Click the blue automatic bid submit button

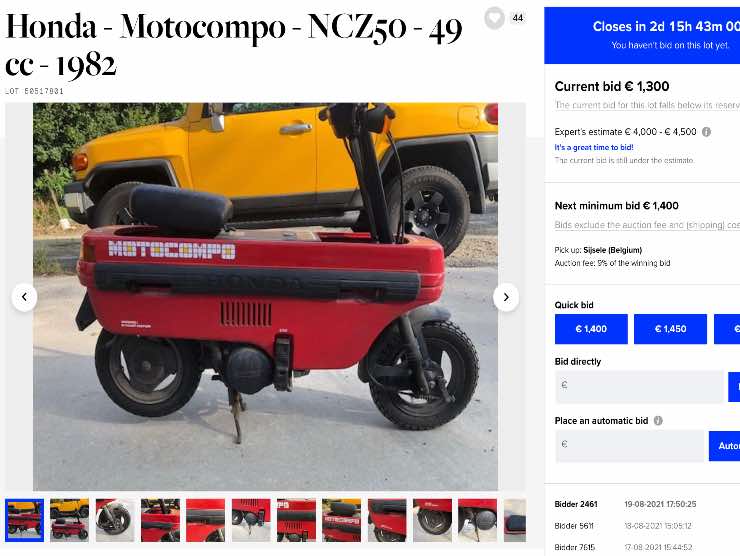coord(724,446)
